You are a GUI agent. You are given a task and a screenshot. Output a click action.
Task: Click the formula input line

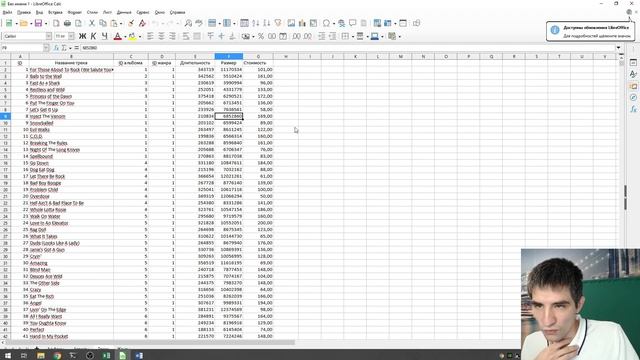(x=347, y=48)
